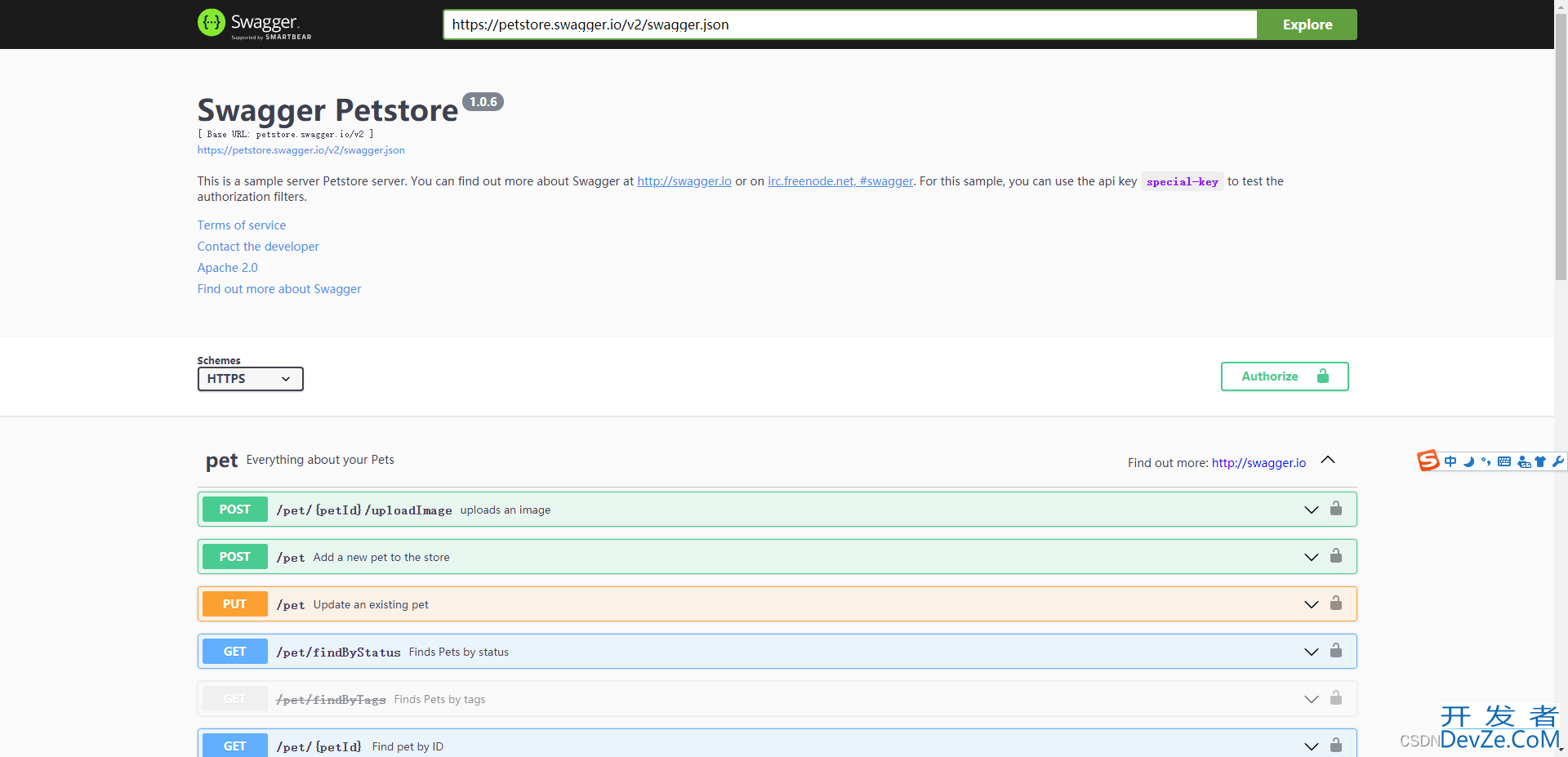Click the browser vertical scrollbar thumb
Viewport: 1568px width, 757px height.
pos(1561,147)
